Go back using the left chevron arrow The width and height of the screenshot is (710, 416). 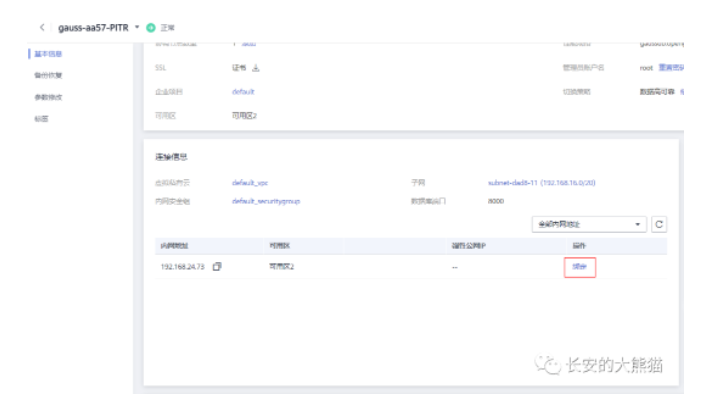pyautogui.click(x=42, y=28)
